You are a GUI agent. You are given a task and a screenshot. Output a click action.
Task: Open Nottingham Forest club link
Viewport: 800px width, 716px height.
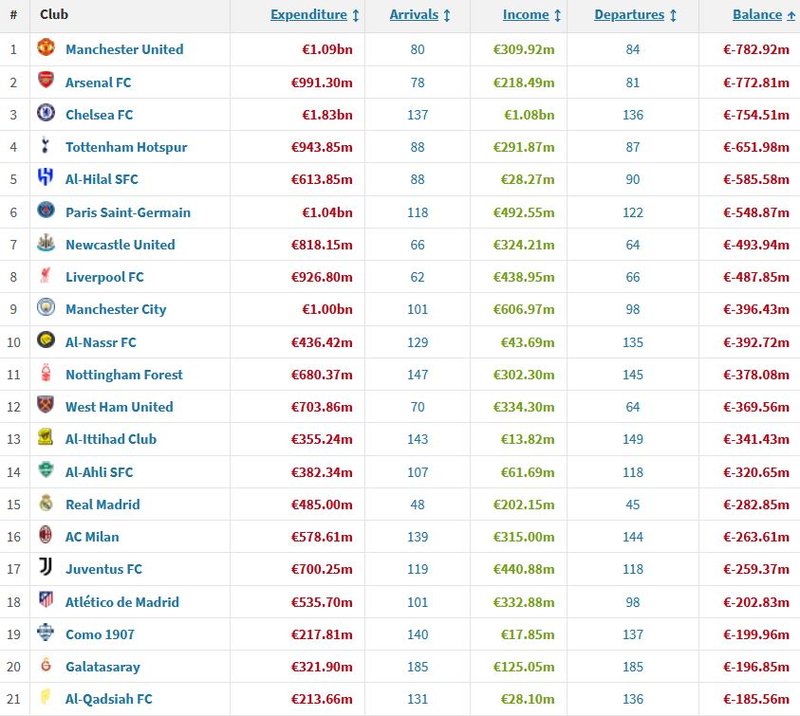click(124, 375)
